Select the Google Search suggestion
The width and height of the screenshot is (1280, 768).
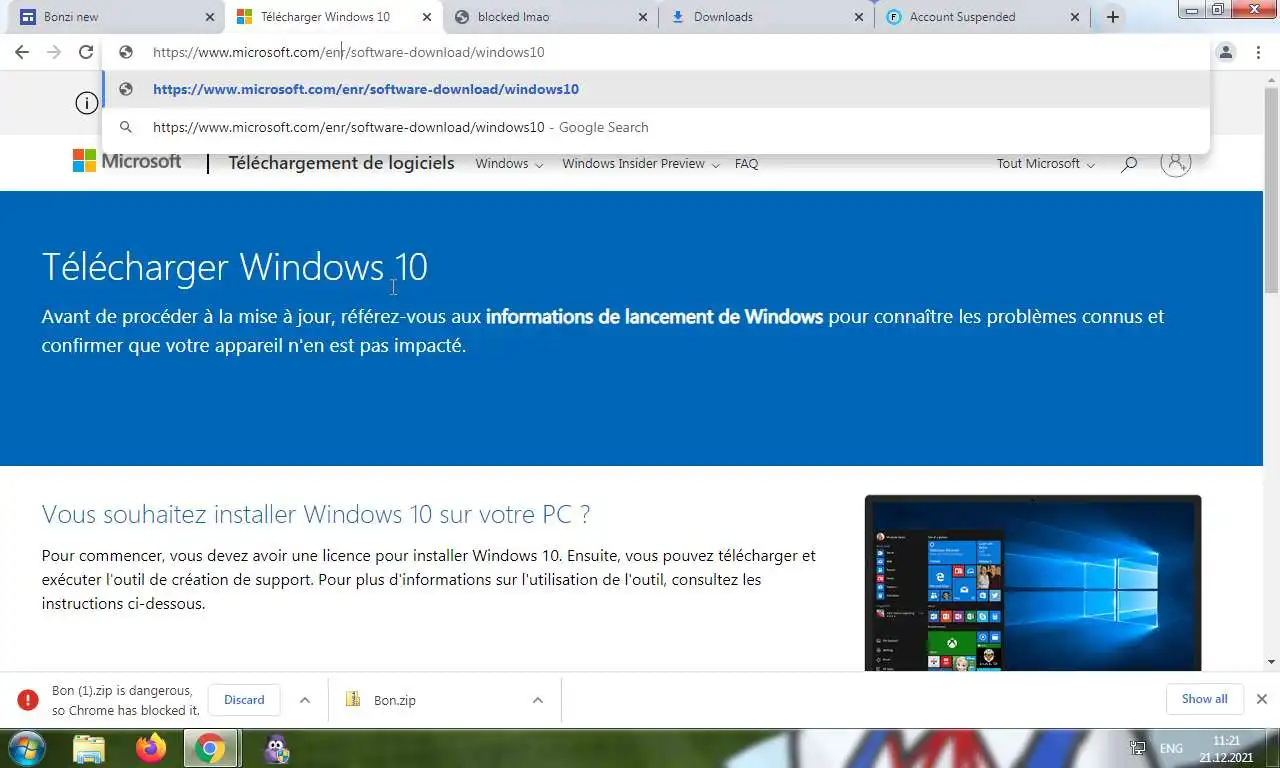click(656, 127)
